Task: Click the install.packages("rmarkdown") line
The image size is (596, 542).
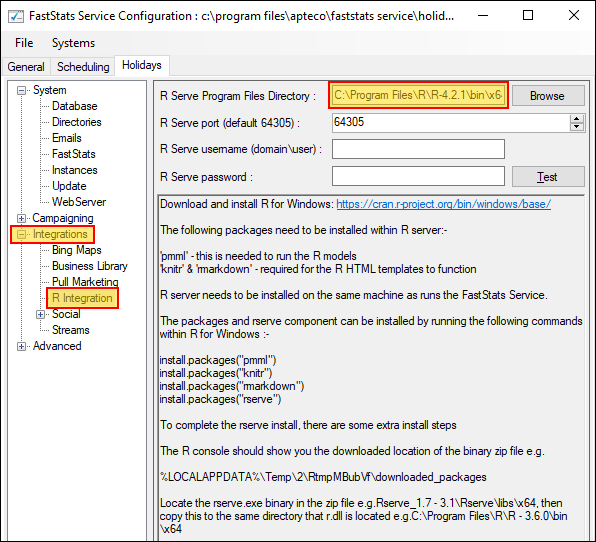Action: pyautogui.click(x=232, y=386)
